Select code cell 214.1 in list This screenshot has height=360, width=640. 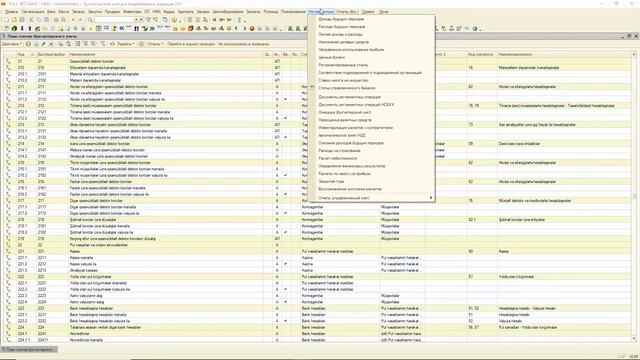pos(26,150)
